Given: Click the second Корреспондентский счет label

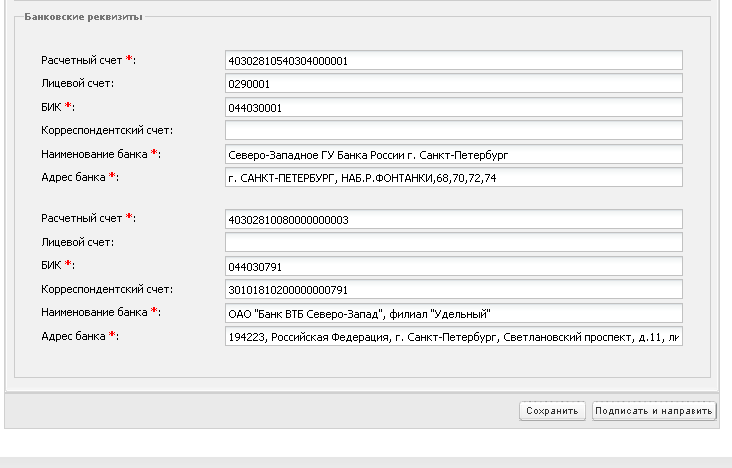Looking at the screenshot, I should (107, 289).
